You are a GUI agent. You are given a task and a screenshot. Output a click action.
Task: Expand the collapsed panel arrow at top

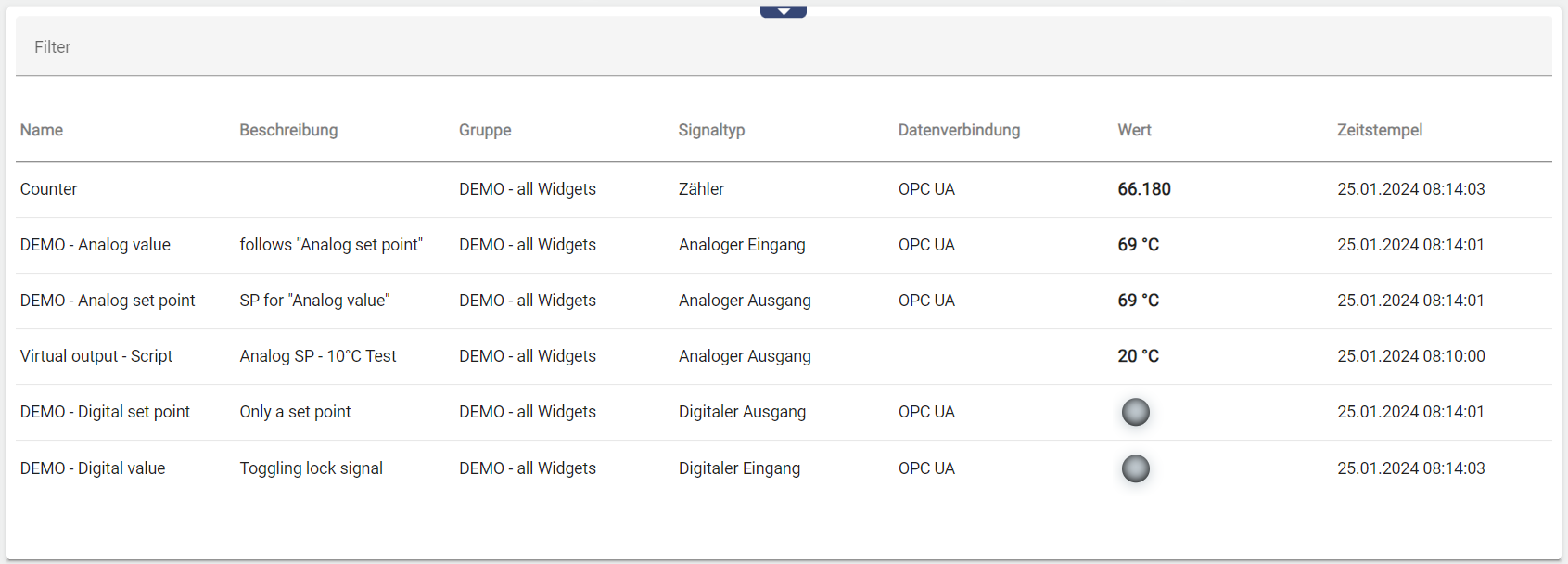784,12
